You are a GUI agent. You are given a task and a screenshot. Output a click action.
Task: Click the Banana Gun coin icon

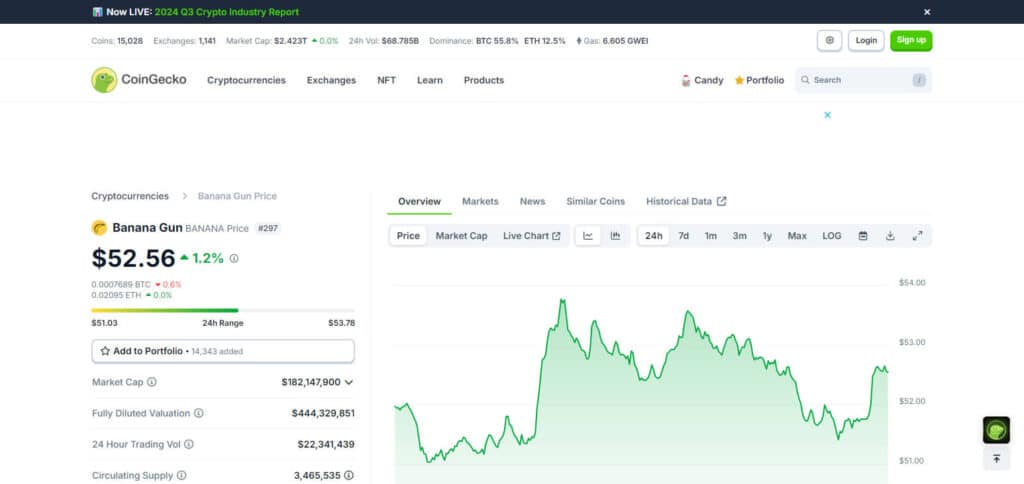[99, 228]
